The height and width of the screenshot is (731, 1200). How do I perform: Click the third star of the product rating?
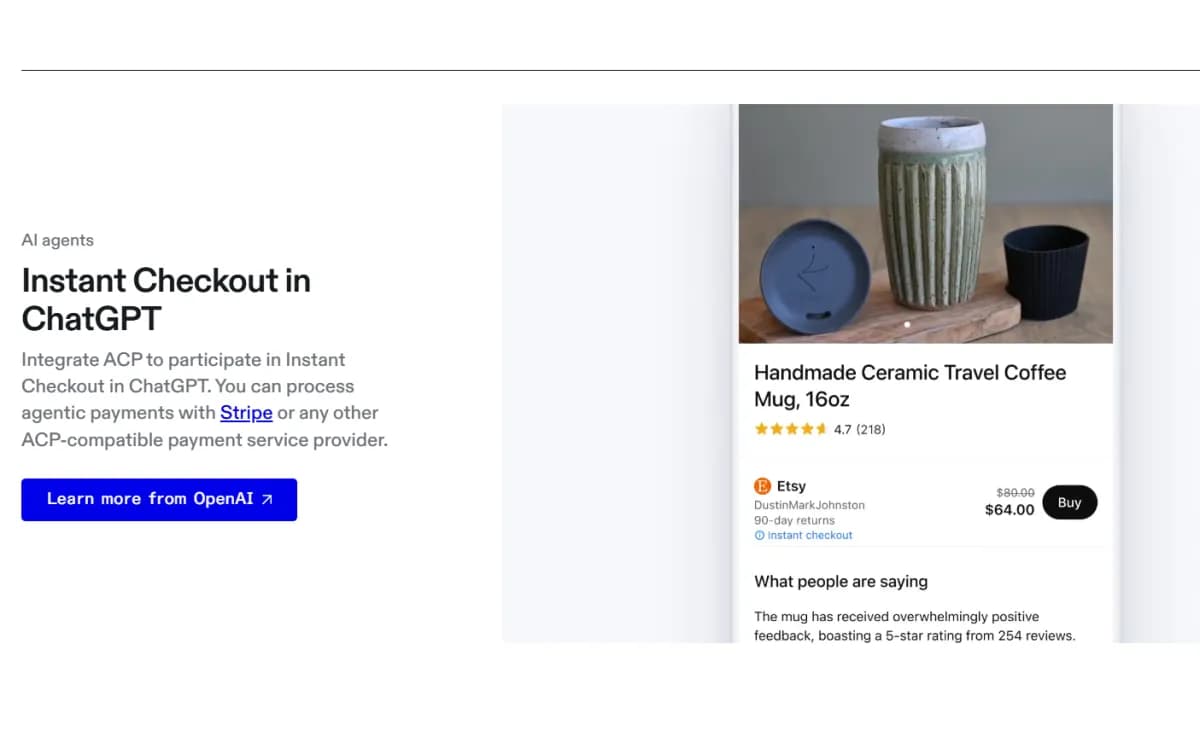792,428
